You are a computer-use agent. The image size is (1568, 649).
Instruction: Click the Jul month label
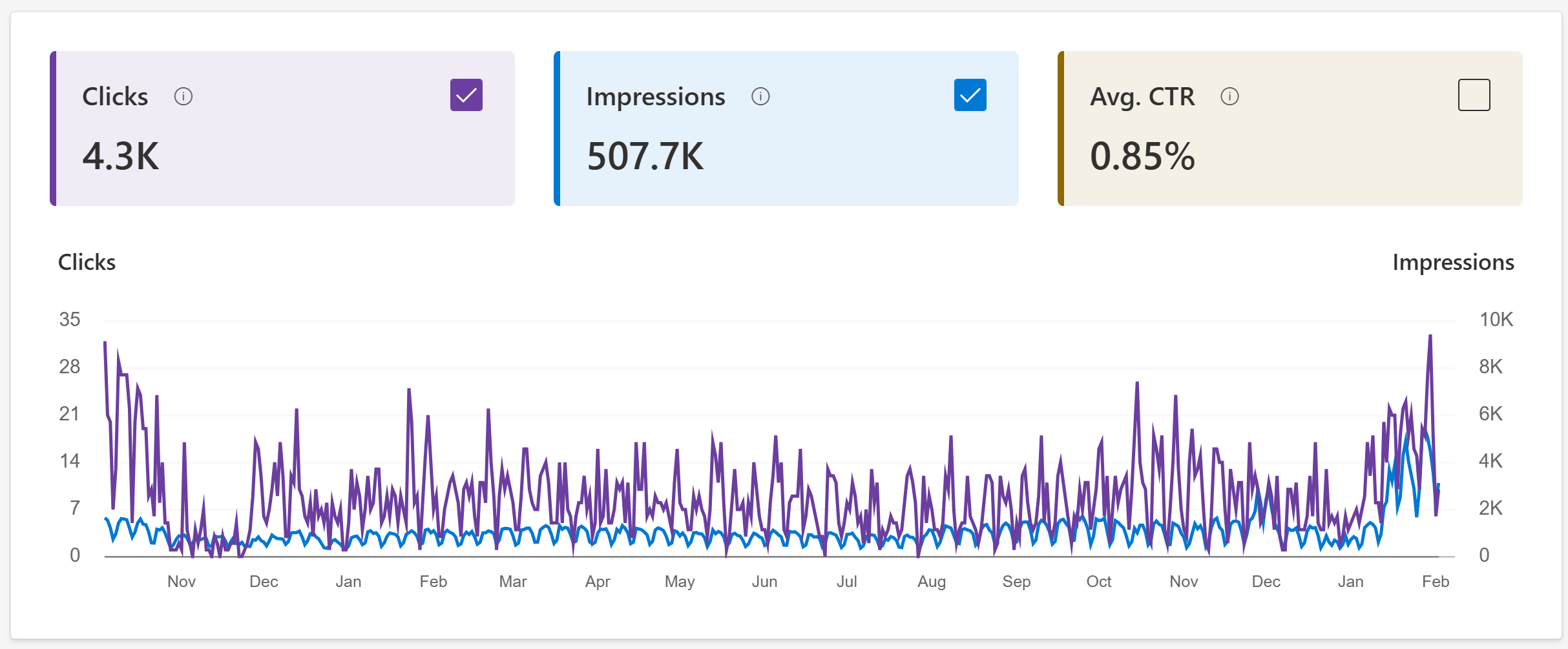(847, 581)
